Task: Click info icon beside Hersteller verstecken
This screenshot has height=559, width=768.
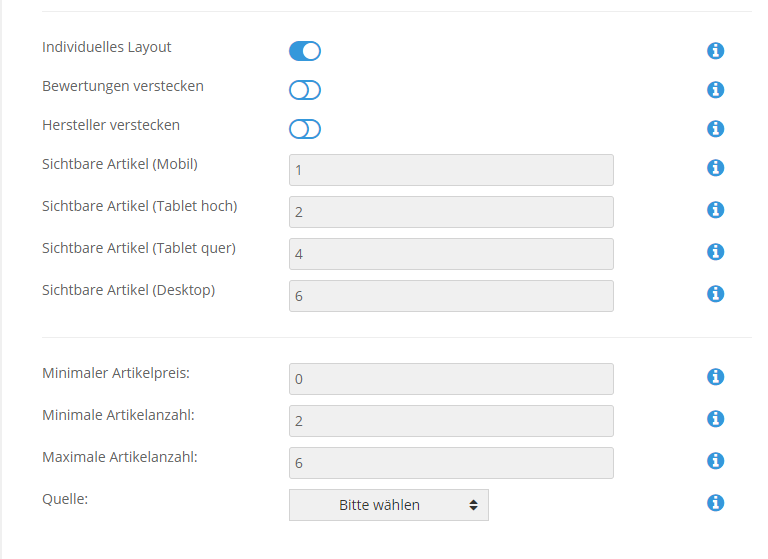Action: point(715,129)
